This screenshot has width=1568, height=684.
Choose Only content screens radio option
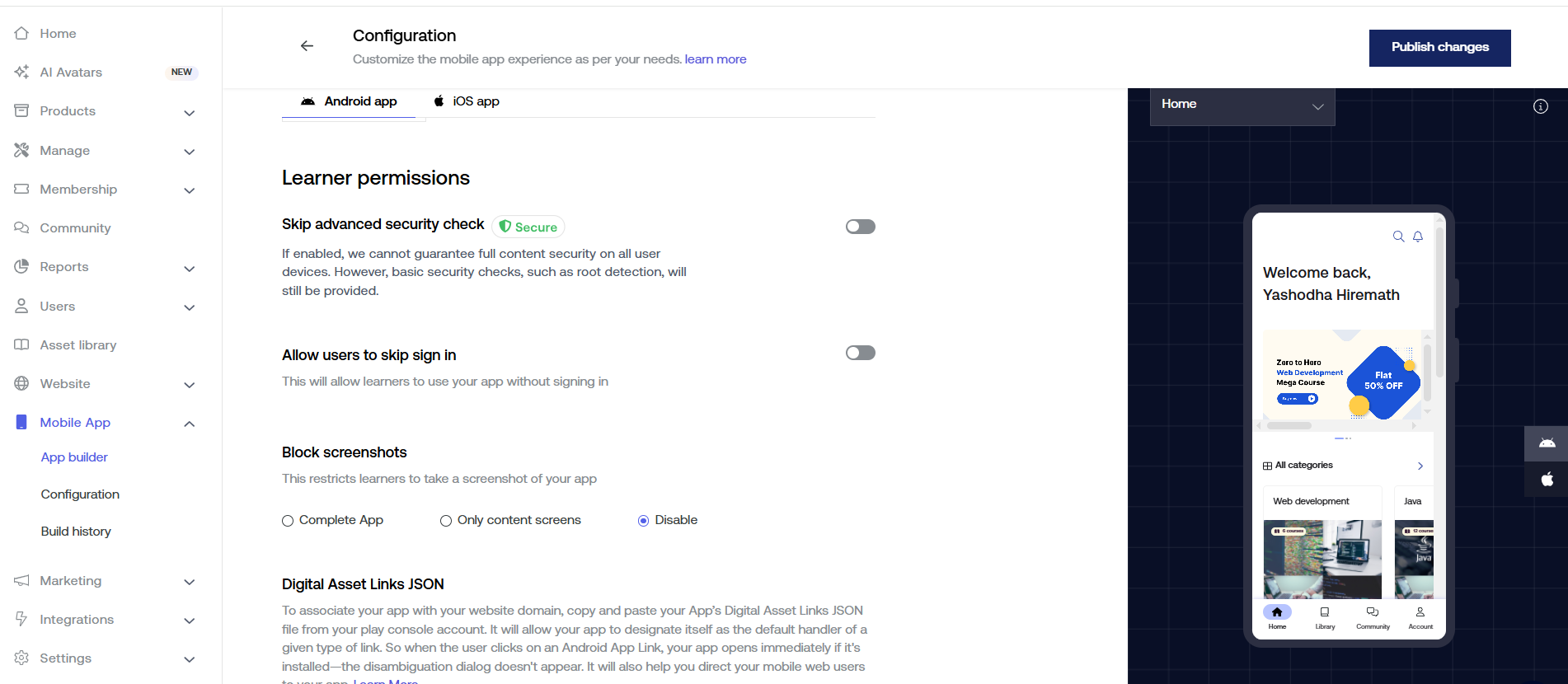pyautogui.click(x=446, y=521)
